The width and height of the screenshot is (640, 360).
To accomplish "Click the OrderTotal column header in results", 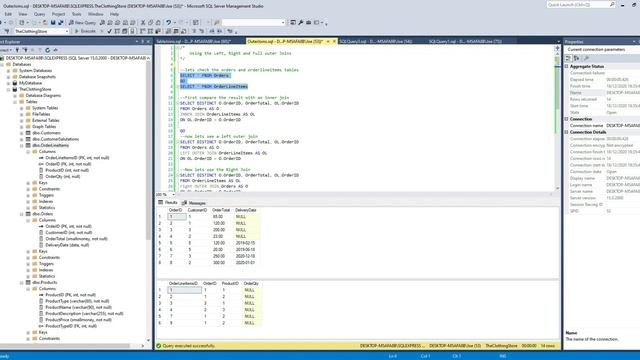I will tap(221, 210).
